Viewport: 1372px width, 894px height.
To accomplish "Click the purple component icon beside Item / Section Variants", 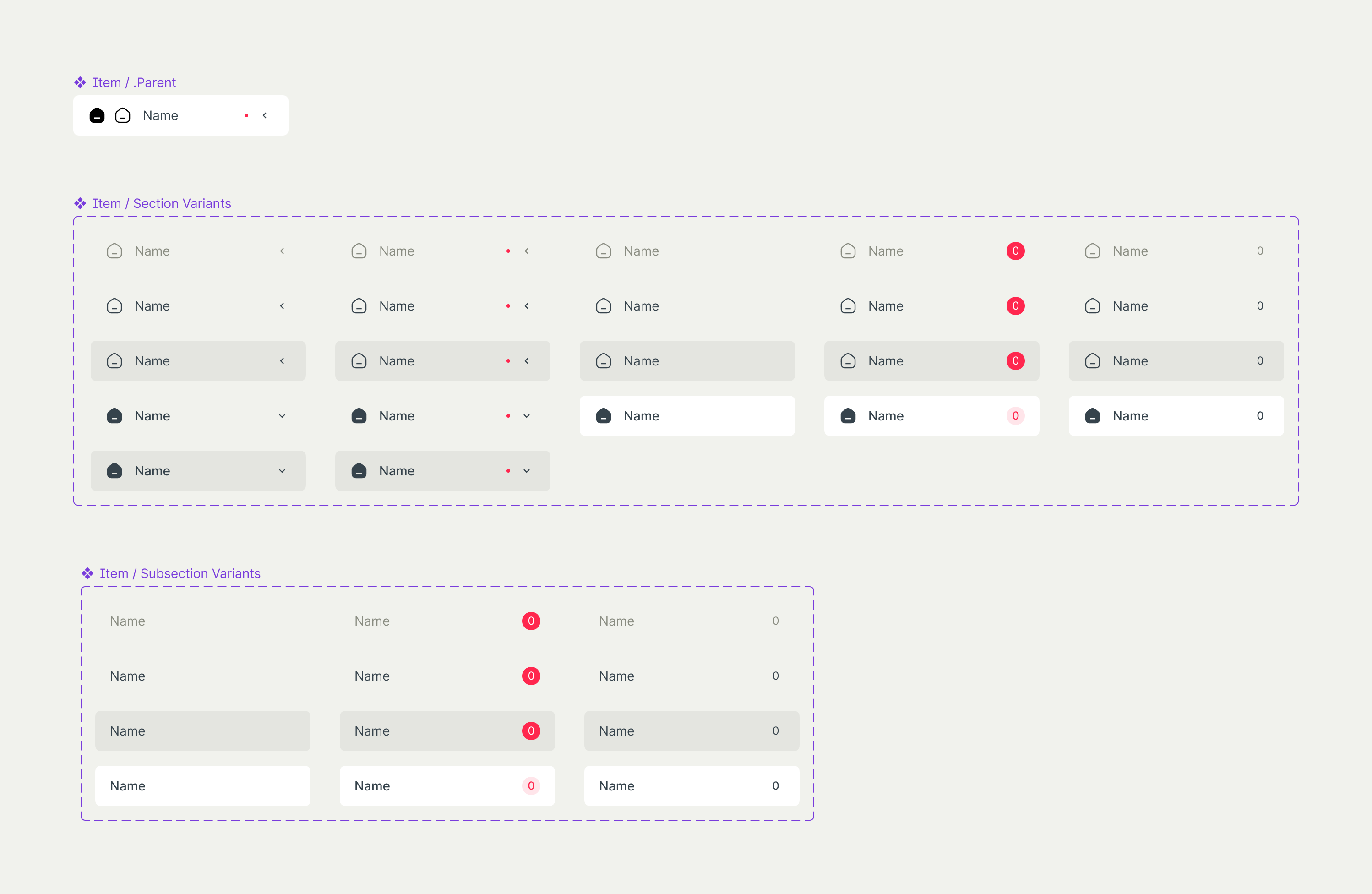I will pos(80,203).
